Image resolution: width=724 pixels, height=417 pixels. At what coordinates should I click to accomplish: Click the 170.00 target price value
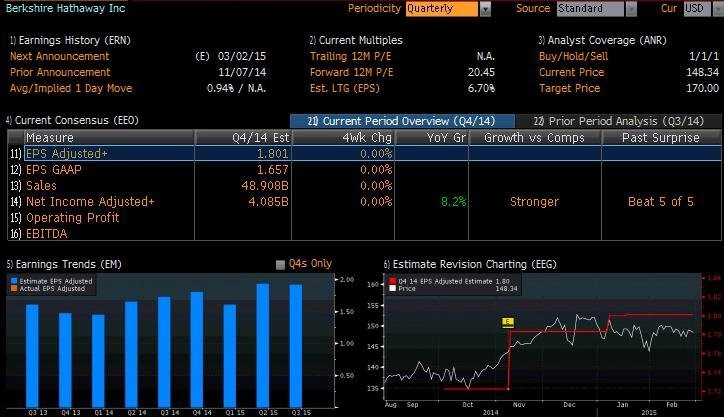[702, 88]
